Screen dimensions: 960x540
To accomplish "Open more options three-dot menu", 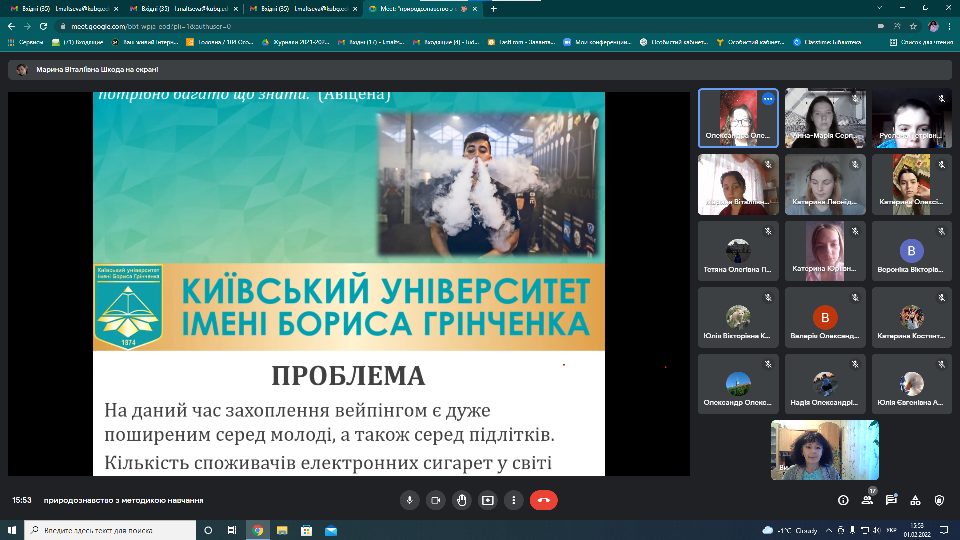I will click(515, 500).
